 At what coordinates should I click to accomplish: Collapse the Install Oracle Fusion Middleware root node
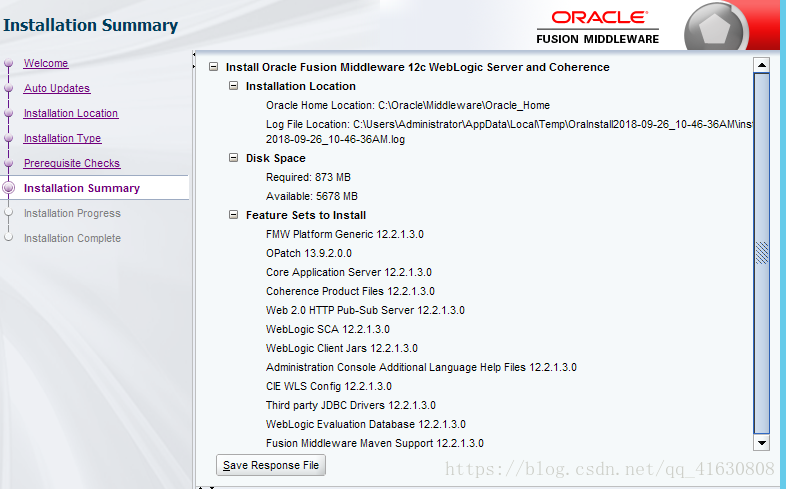point(214,67)
